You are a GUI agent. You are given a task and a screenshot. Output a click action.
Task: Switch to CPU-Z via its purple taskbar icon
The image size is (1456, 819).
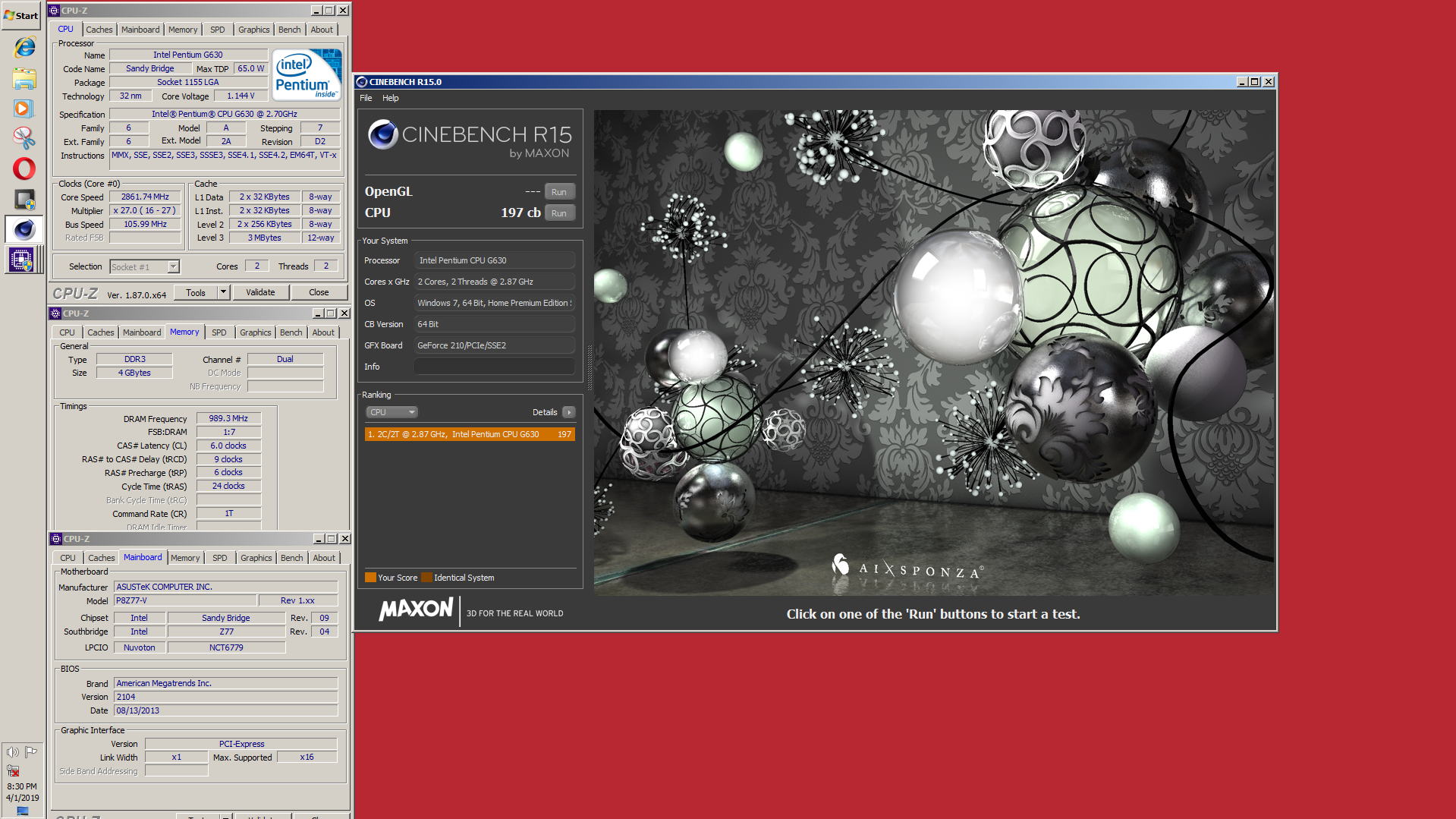[x=21, y=260]
